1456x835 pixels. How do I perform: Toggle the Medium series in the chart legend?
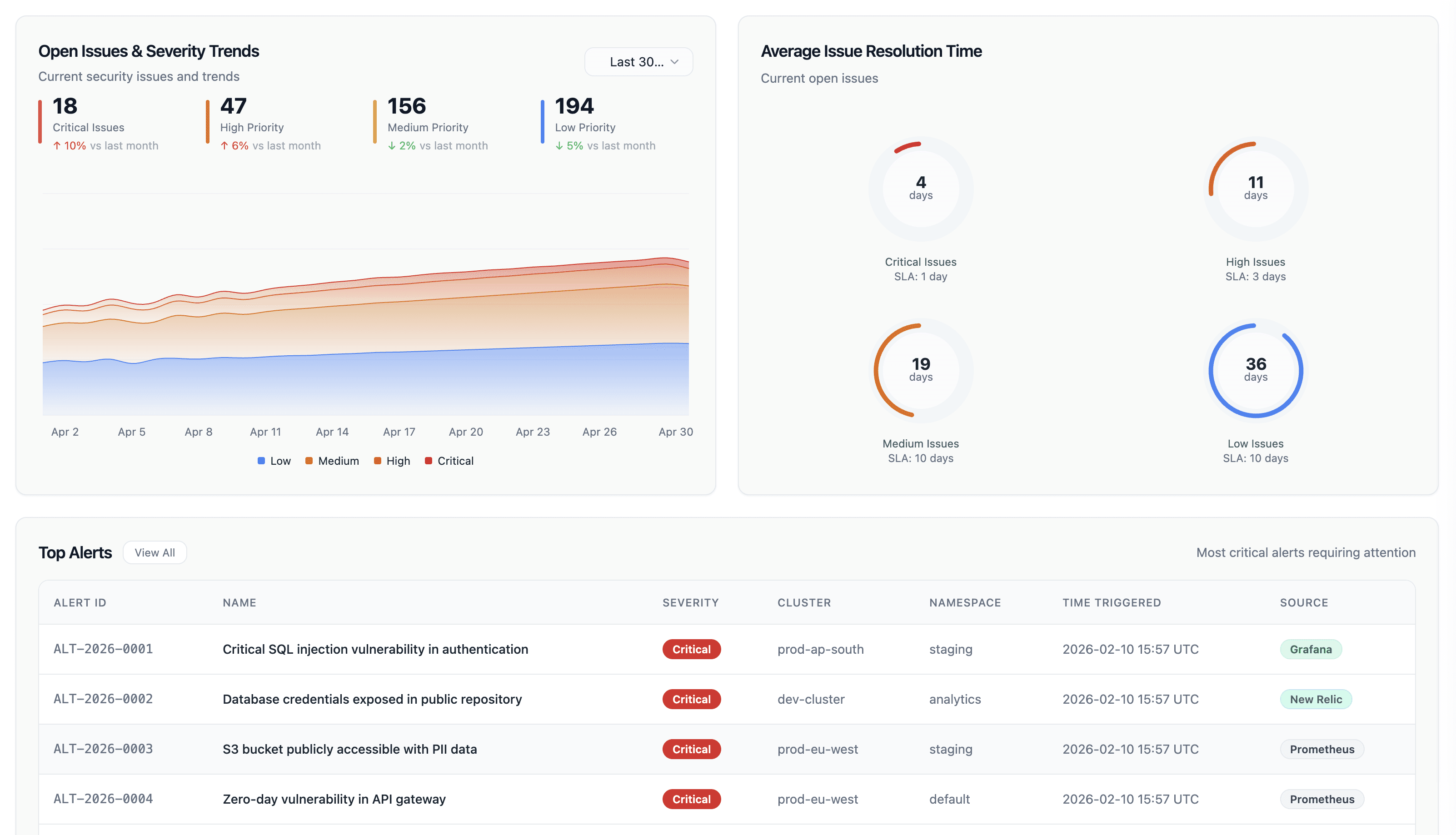pos(332,461)
